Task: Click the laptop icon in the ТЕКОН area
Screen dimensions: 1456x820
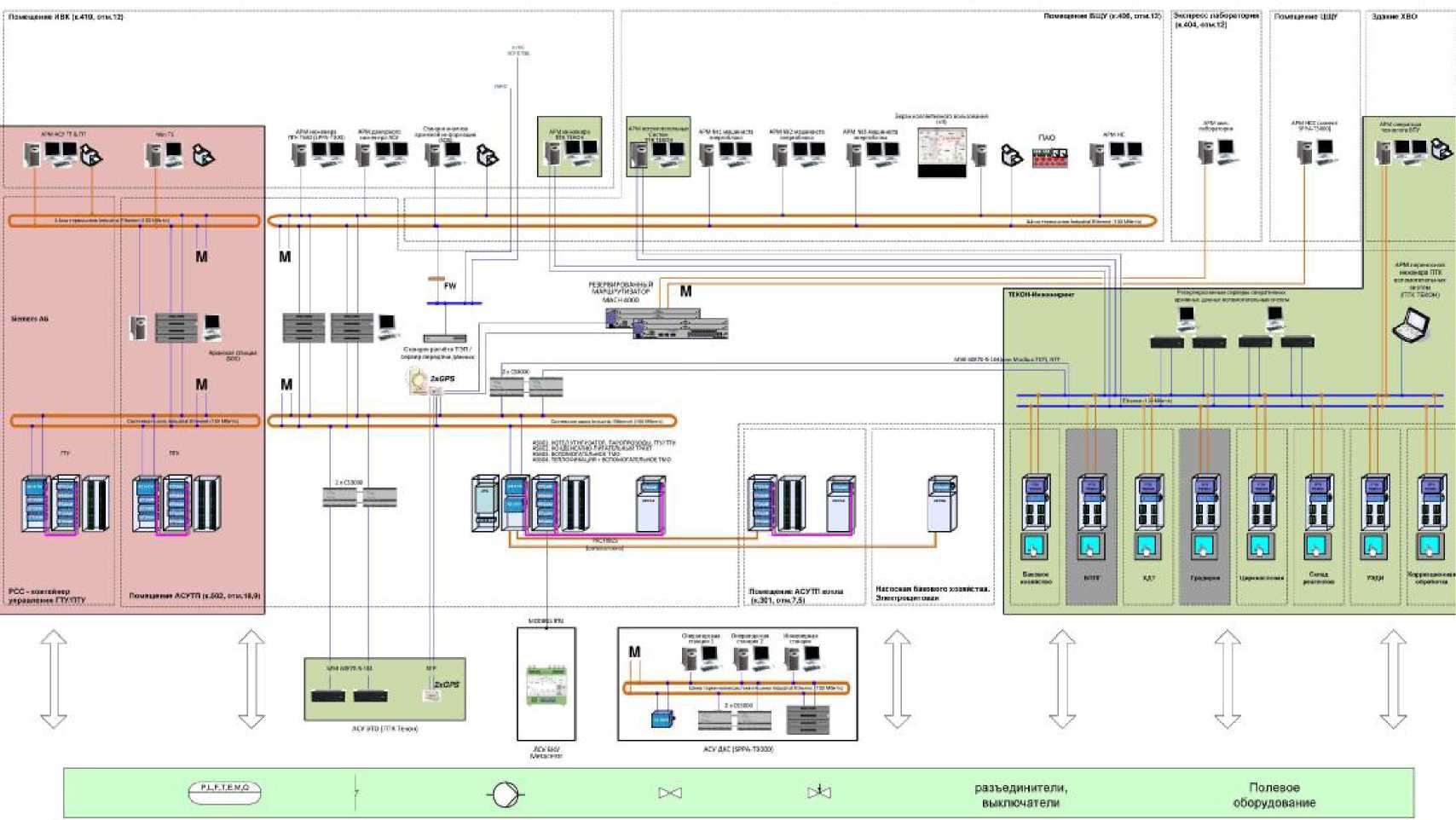Action: [x=1410, y=326]
